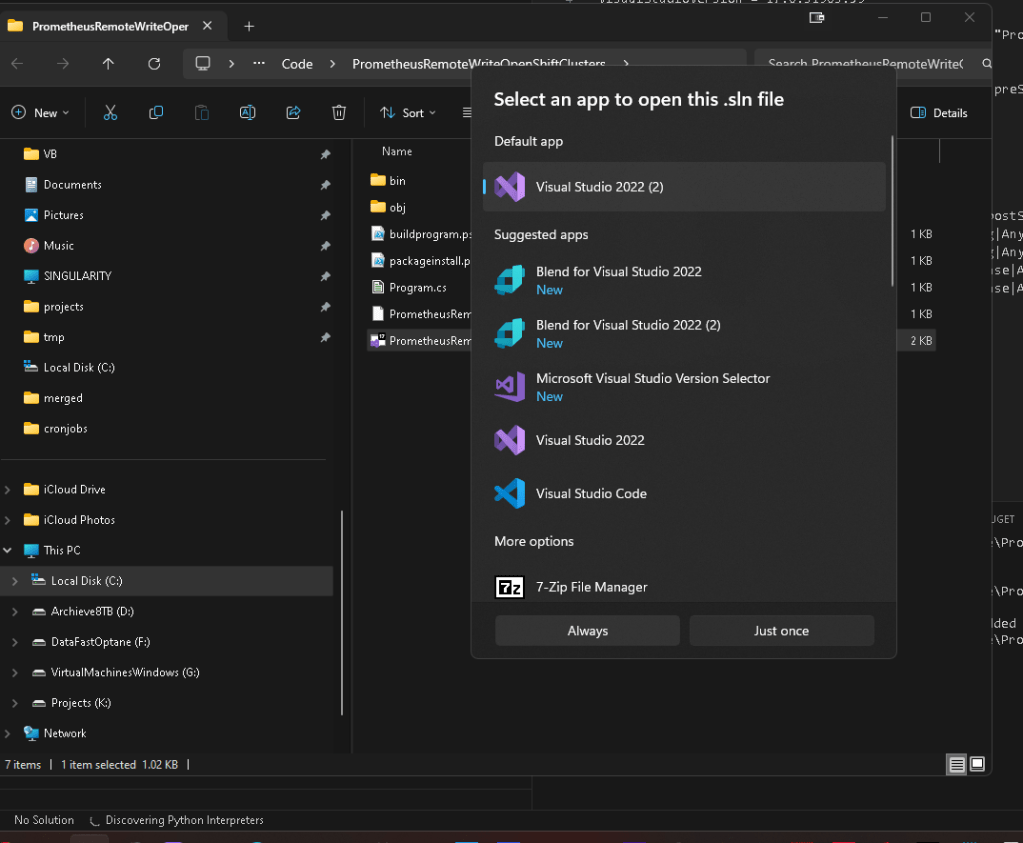
Task: Click the Cut scissors icon
Action: tap(110, 113)
